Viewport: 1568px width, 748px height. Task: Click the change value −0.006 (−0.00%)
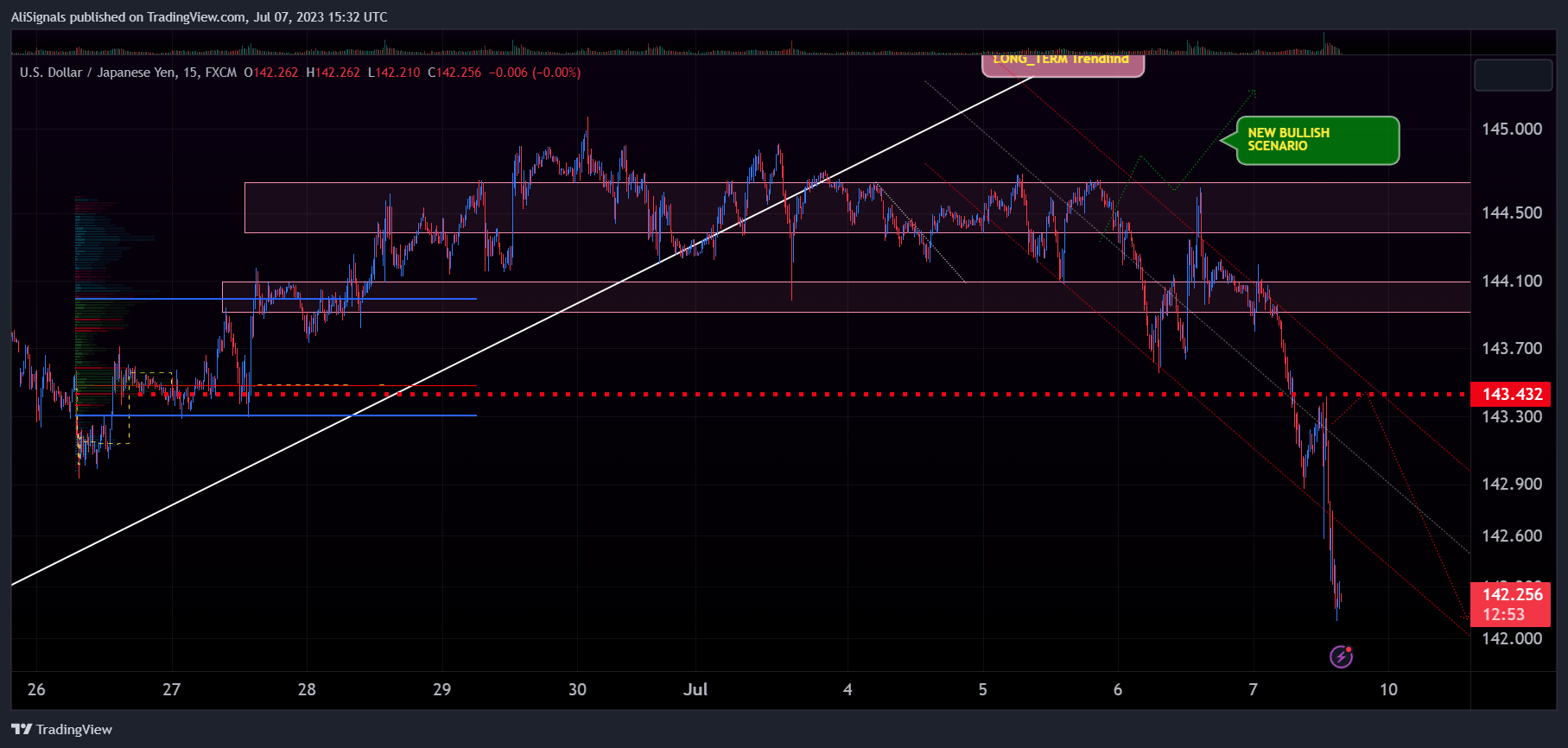[535, 73]
